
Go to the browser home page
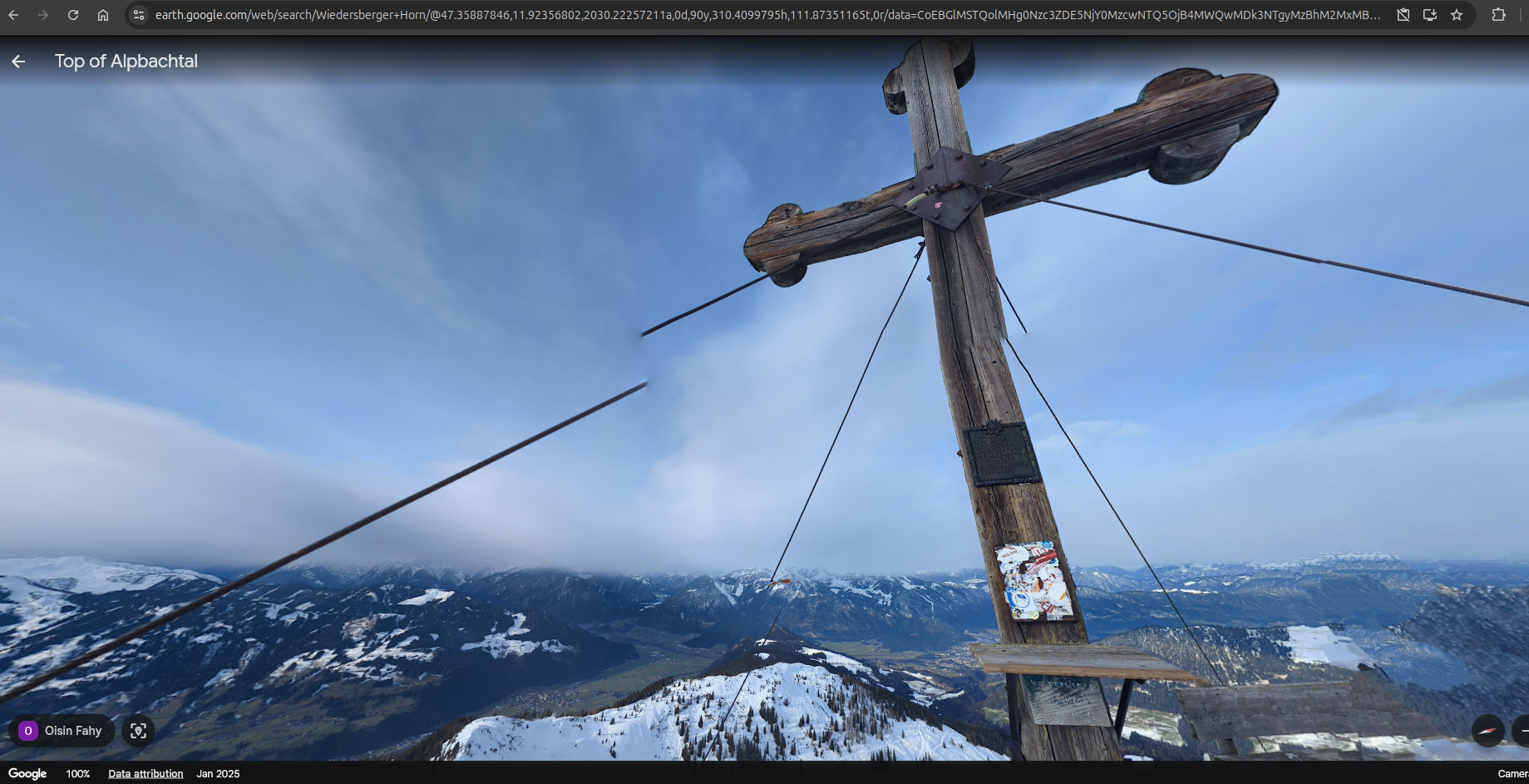(102, 15)
